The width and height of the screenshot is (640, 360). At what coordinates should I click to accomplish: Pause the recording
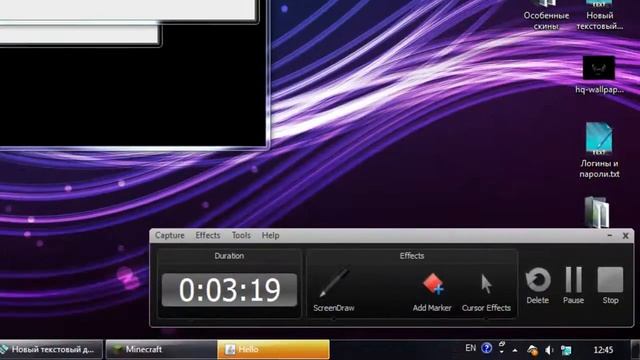573,285
